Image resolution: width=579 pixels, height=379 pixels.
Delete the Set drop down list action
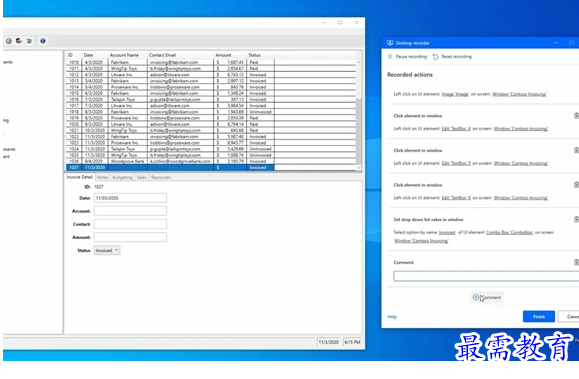(x=576, y=219)
